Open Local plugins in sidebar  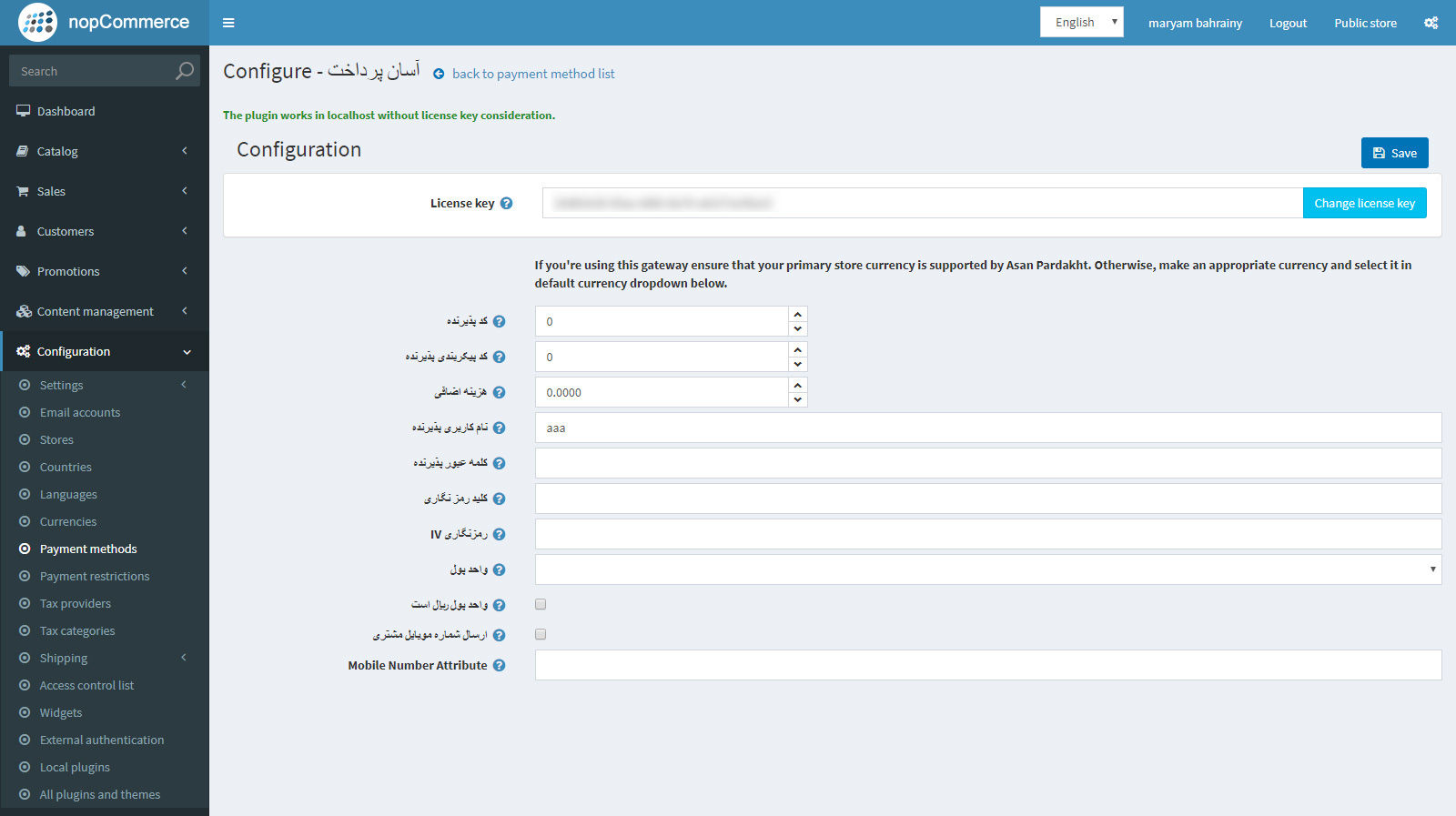[x=75, y=767]
